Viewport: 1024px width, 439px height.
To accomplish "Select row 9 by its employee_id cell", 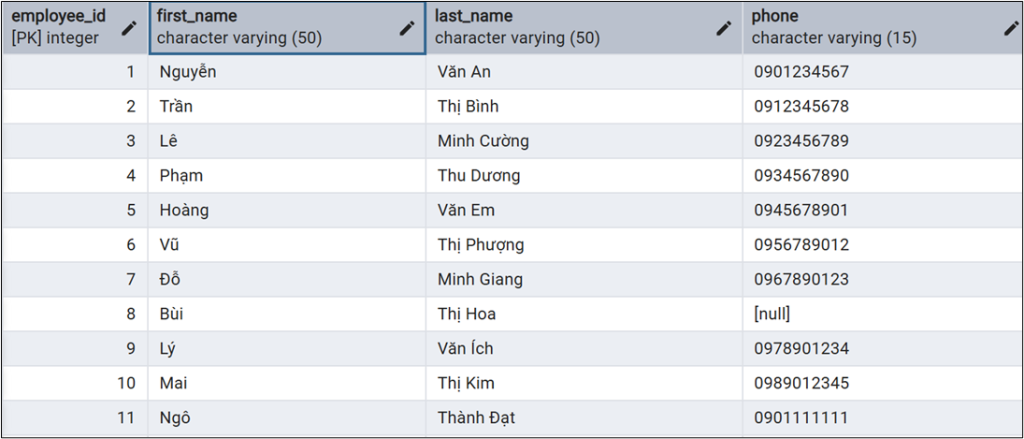I will coord(75,349).
